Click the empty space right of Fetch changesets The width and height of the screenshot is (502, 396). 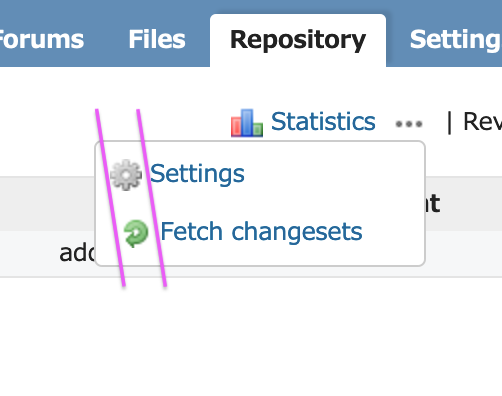pos(393,231)
